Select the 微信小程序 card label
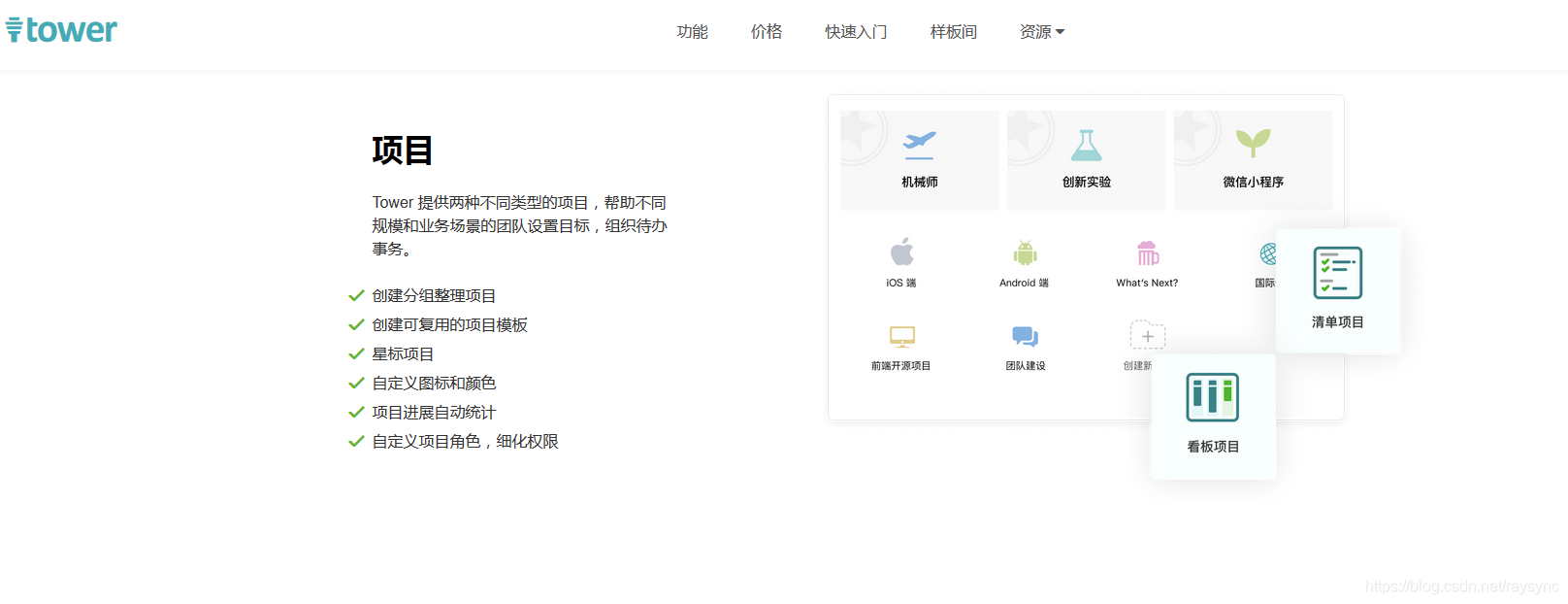This screenshot has width=1568, height=604. pos(1253,182)
